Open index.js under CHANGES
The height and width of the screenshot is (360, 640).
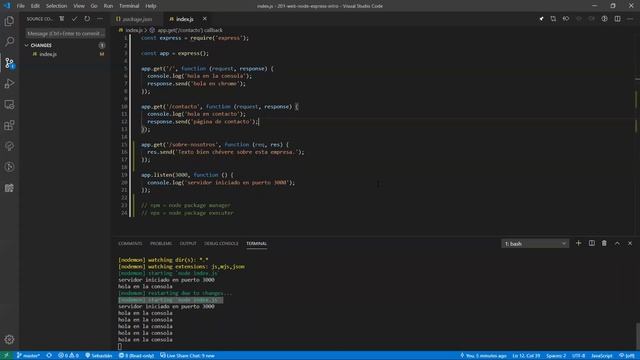pos(65,54)
